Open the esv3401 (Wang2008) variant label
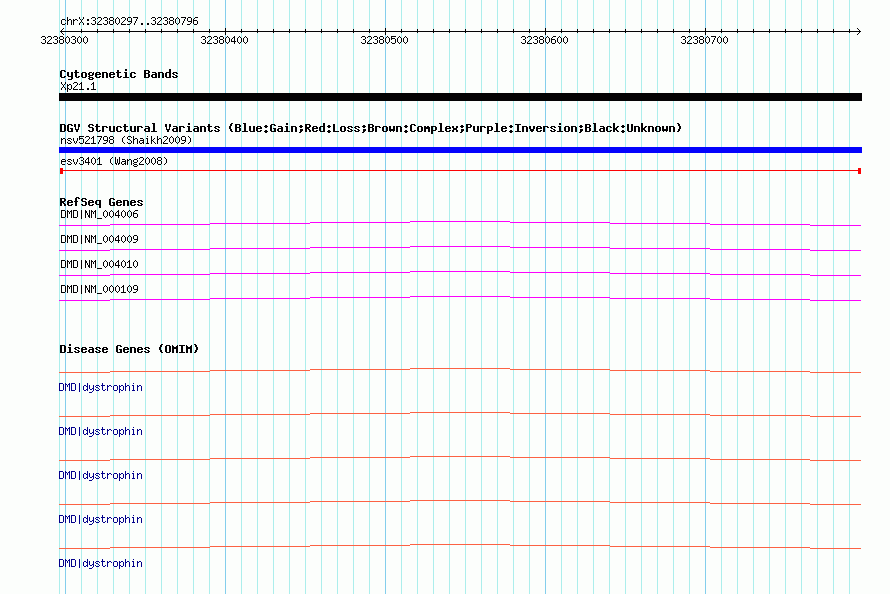Screen dimensions: 890x594 pyautogui.click(x=114, y=161)
